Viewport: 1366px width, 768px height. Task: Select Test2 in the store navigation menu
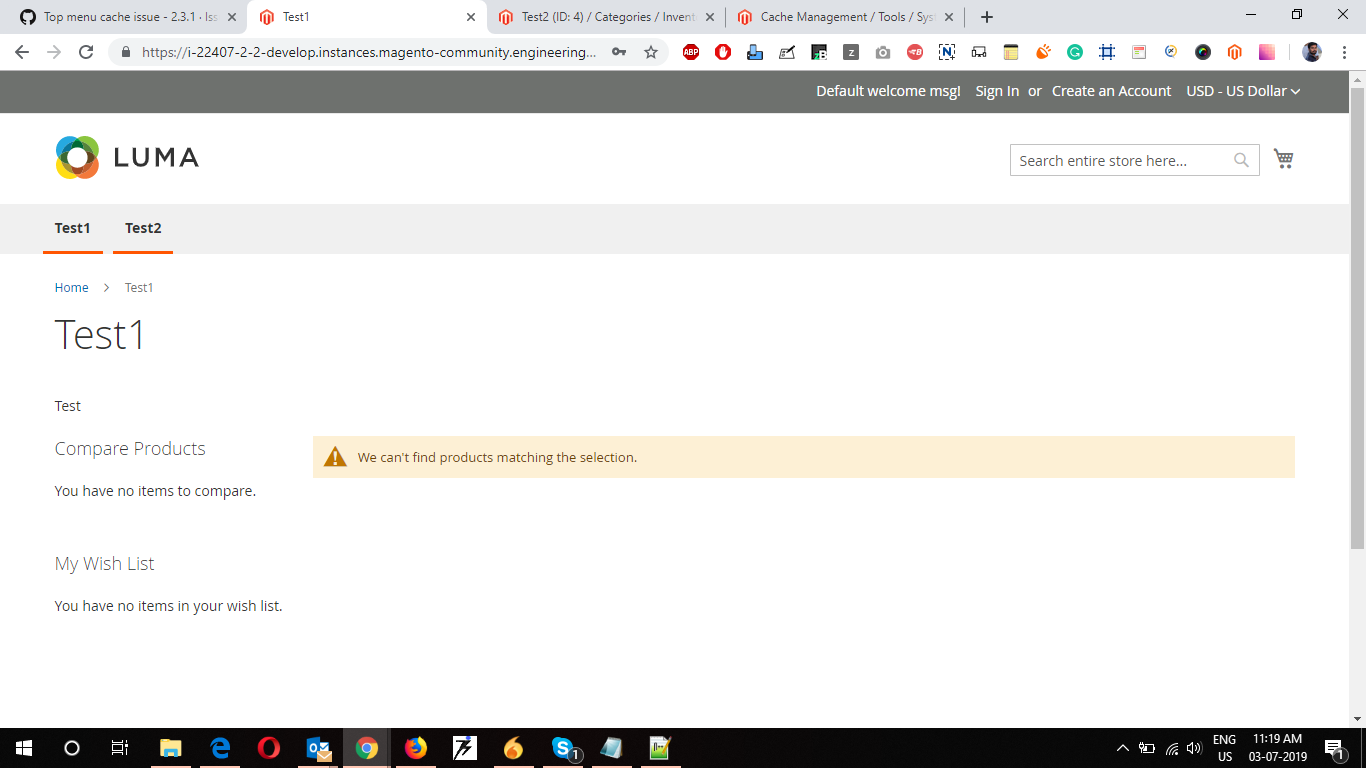pos(143,228)
